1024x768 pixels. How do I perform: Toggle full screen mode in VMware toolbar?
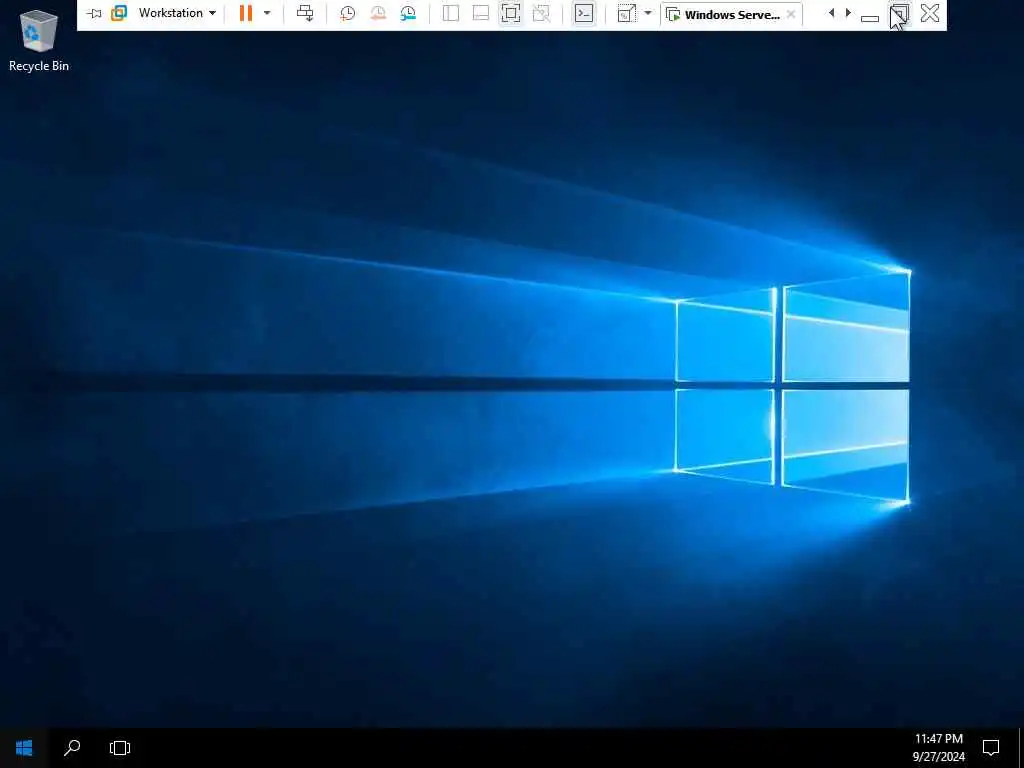511,13
